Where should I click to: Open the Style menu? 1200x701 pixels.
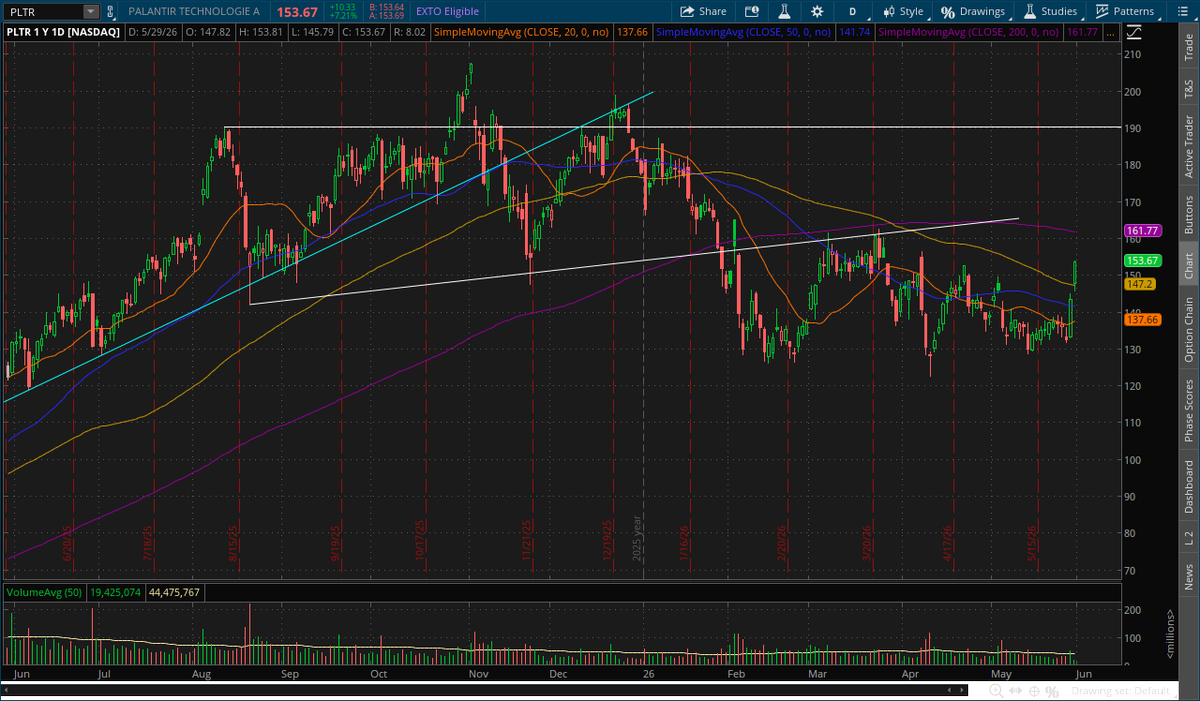[x=903, y=11]
